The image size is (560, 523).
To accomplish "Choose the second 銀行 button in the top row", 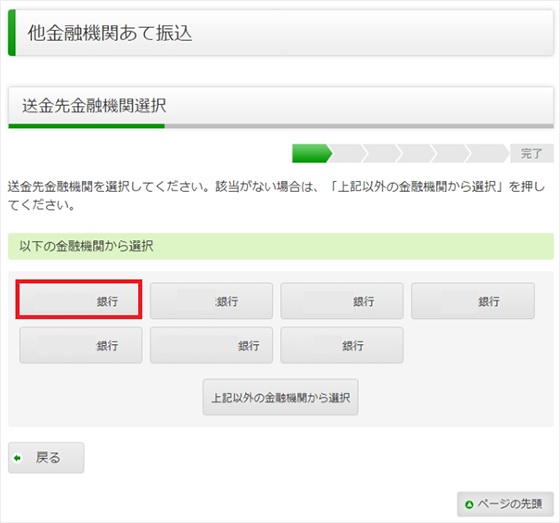I will [x=211, y=301].
